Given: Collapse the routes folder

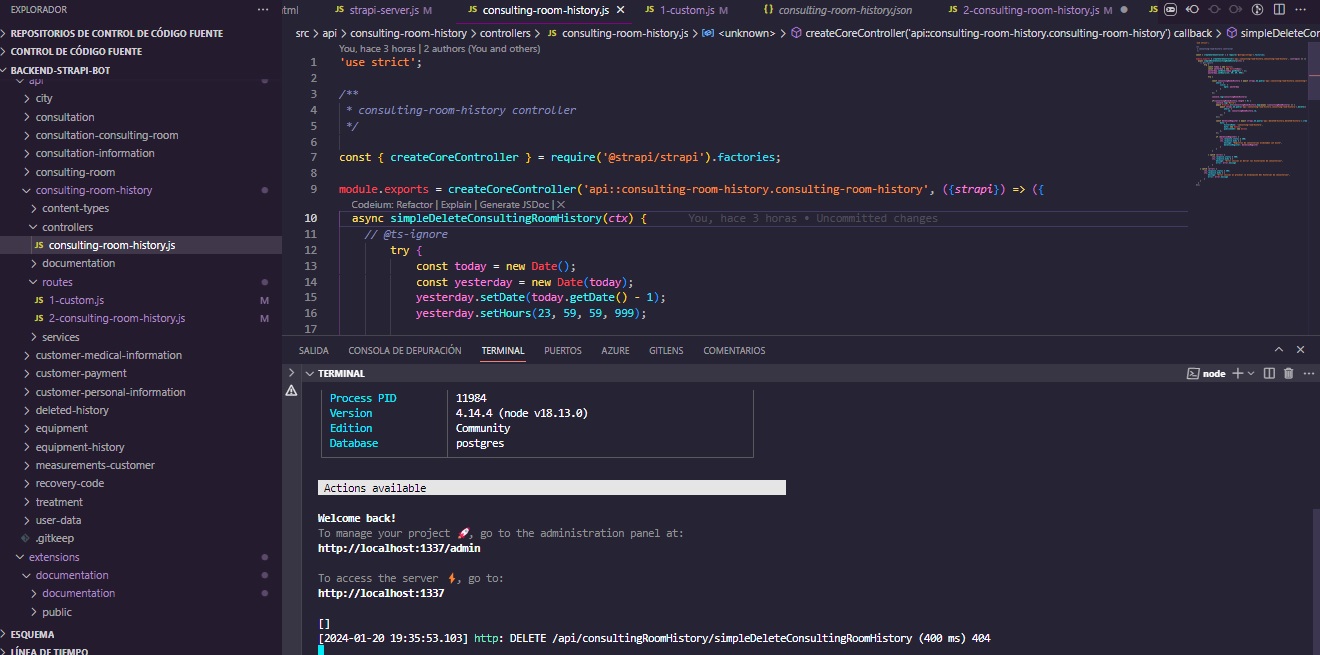Looking at the screenshot, I should pyautogui.click(x=56, y=282).
